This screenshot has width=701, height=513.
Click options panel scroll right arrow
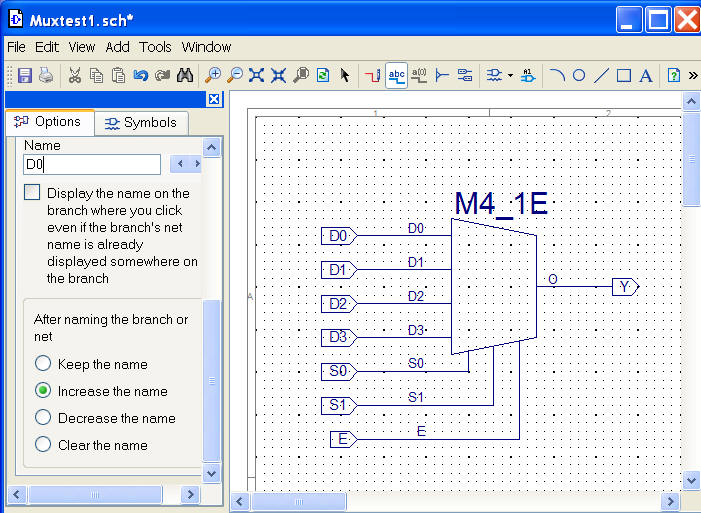pyautogui.click(x=190, y=495)
